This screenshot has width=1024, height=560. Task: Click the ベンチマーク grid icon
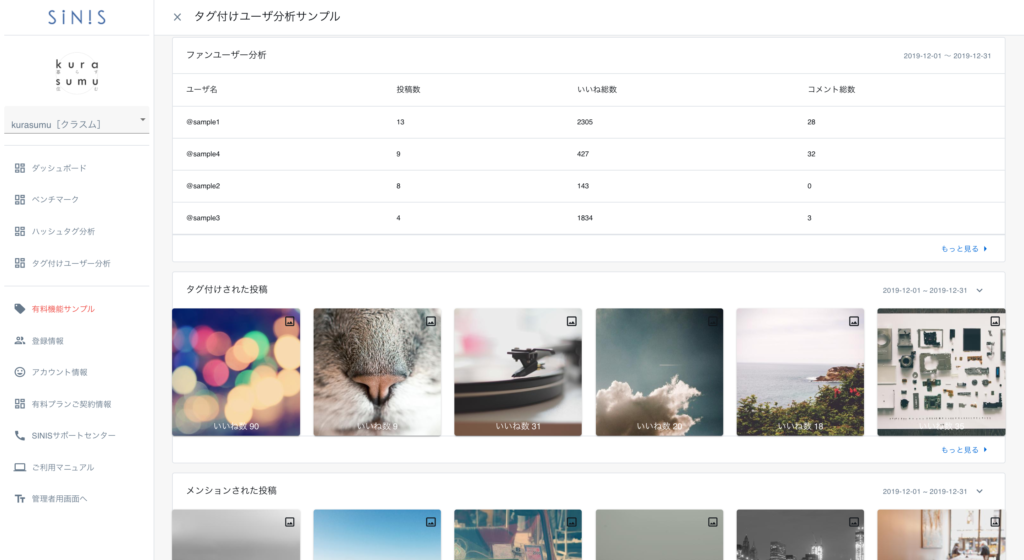coord(20,199)
